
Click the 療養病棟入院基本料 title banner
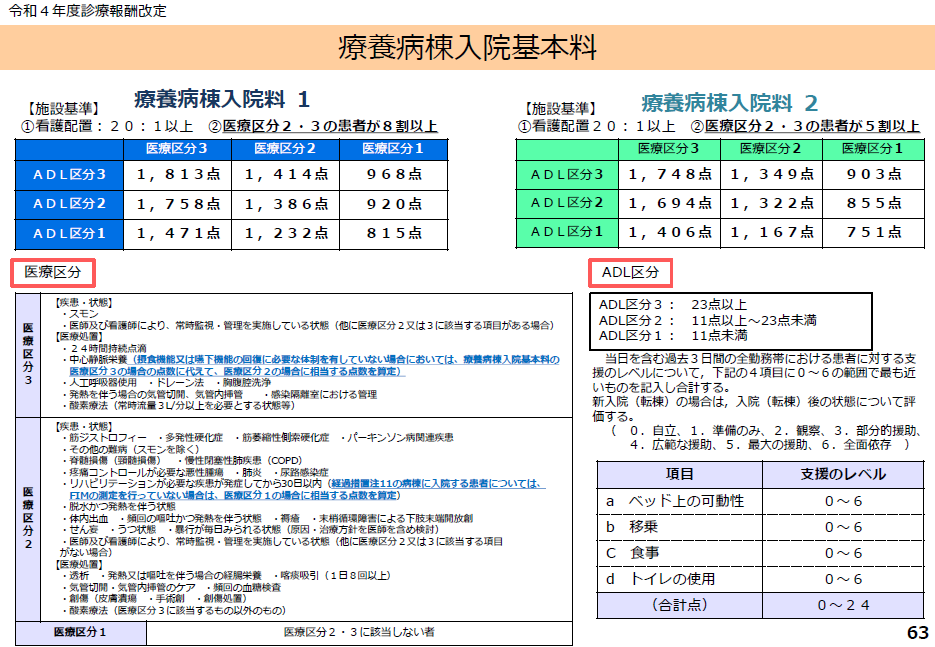tap(467, 47)
